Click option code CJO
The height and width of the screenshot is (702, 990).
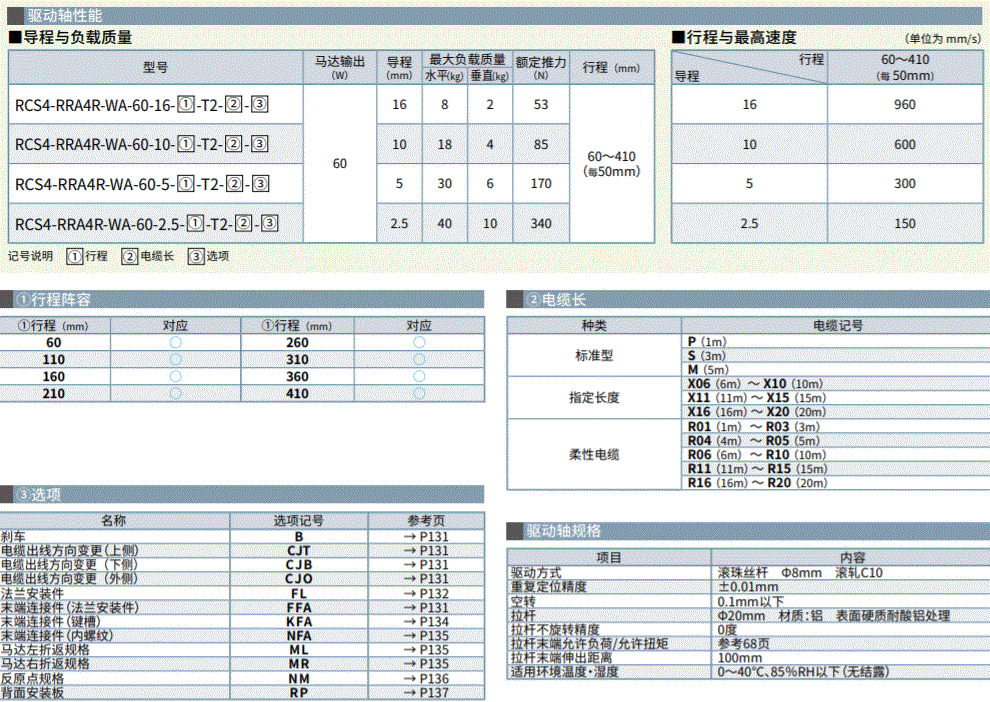point(299,578)
